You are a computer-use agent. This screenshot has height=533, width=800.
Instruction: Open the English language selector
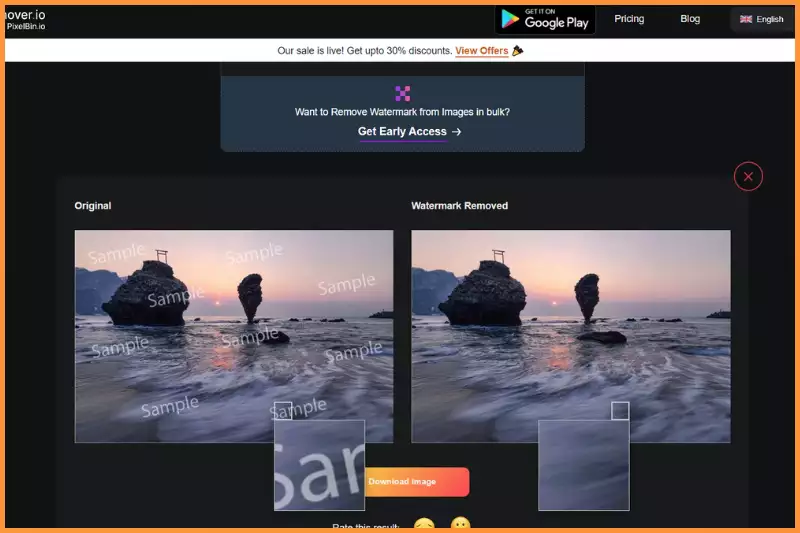click(x=762, y=19)
